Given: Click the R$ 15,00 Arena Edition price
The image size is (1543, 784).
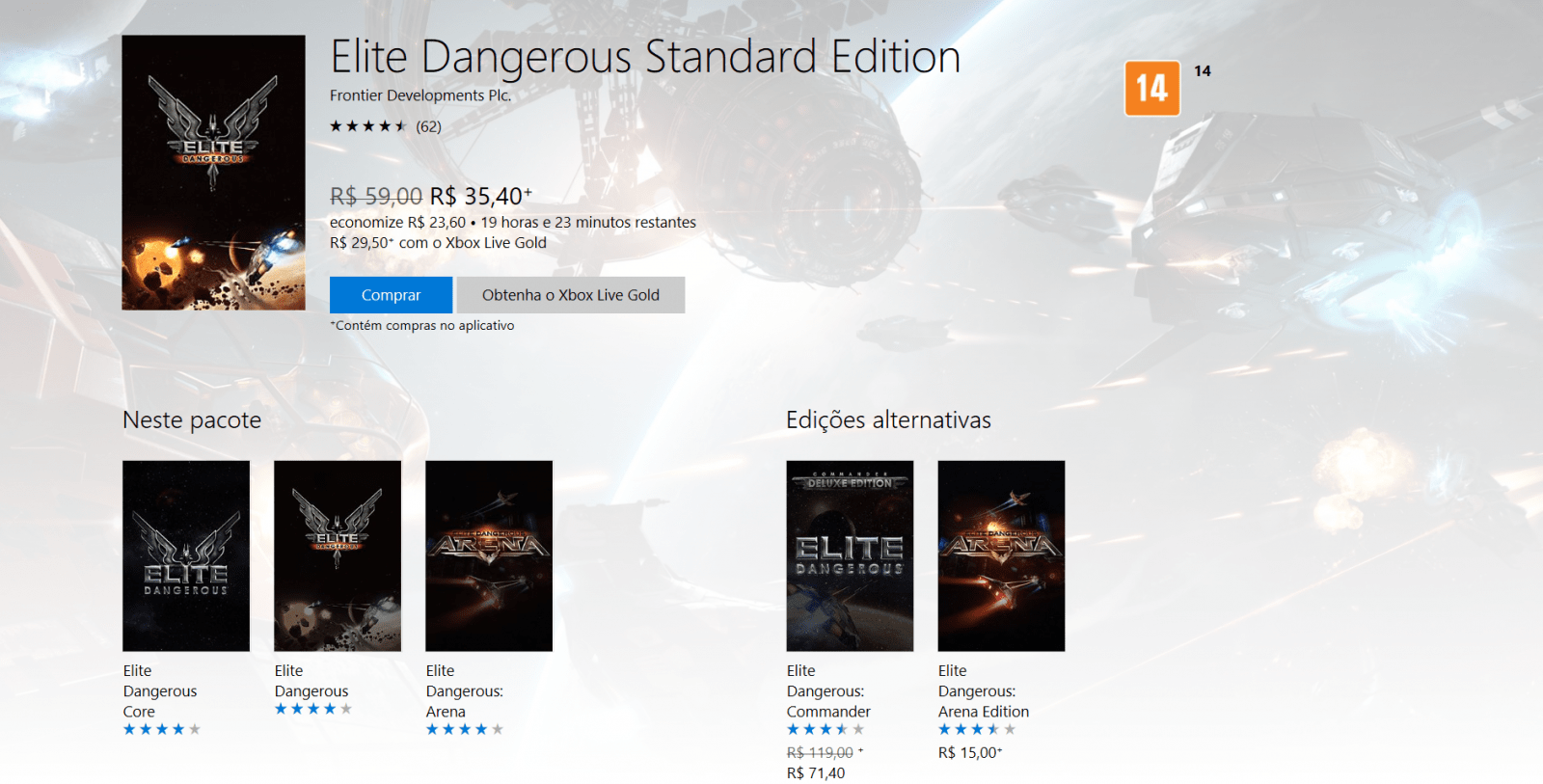Looking at the screenshot, I should (x=970, y=753).
